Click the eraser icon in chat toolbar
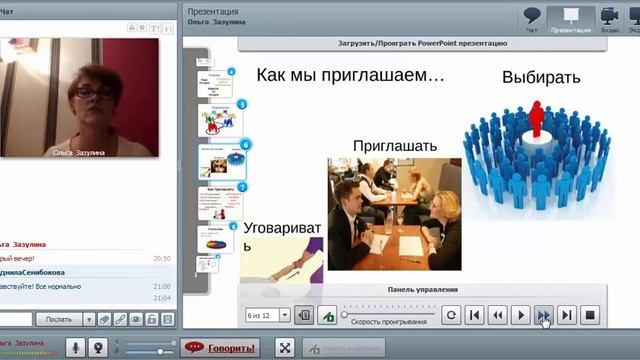 (x=104, y=319)
